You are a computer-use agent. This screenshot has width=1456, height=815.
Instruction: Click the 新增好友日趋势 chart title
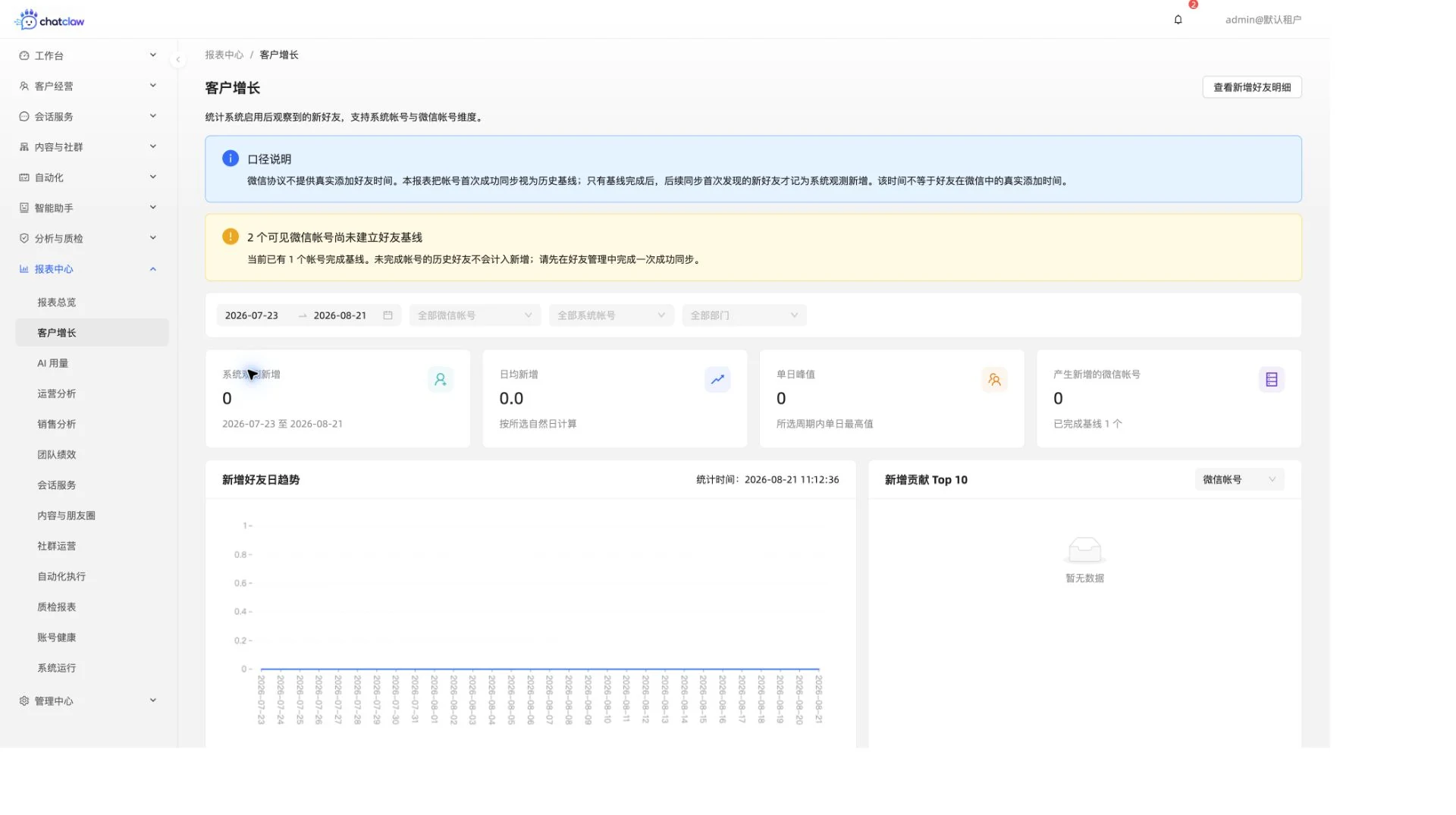(x=261, y=479)
